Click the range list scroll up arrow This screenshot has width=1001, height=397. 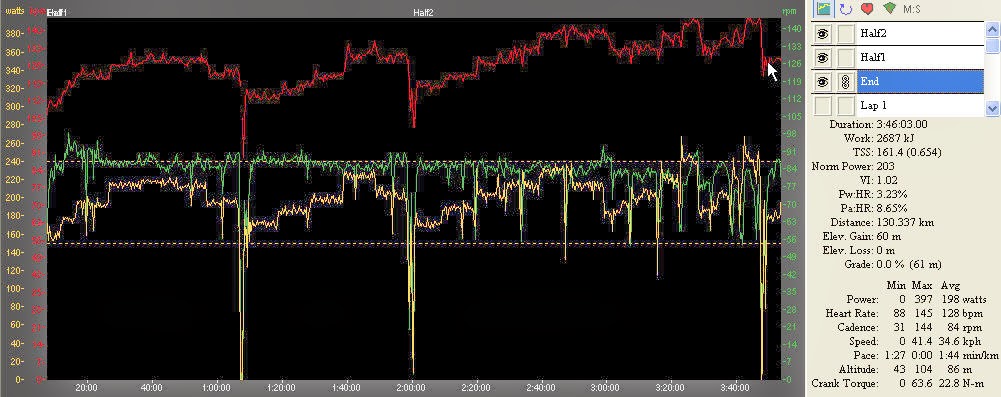point(992,29)
